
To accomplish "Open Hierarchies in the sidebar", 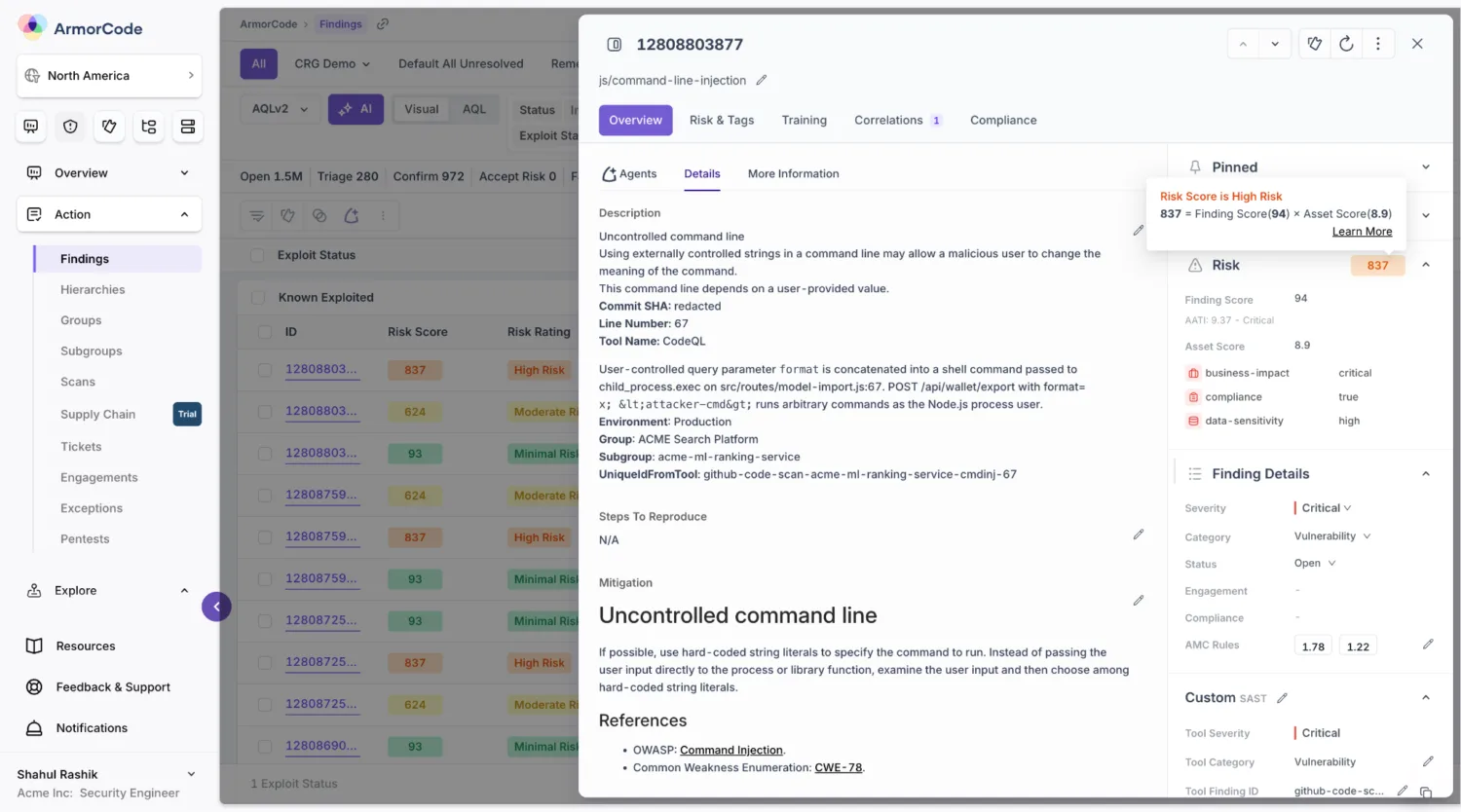I will tap(93, 290).
